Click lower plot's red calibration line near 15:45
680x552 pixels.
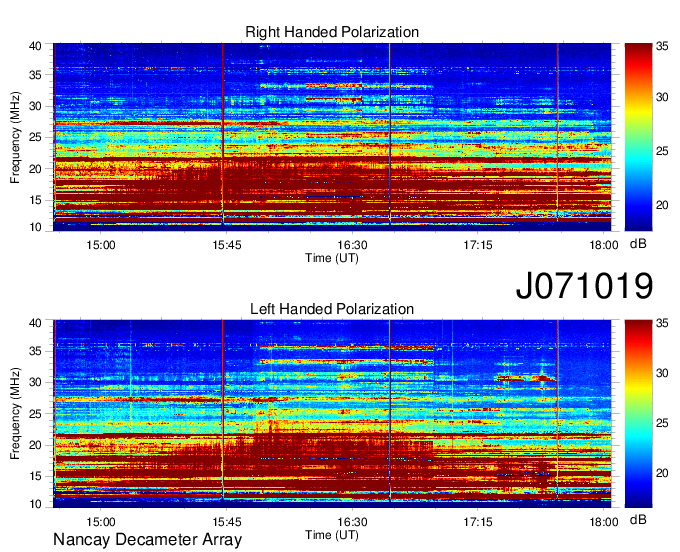[222, 410]
